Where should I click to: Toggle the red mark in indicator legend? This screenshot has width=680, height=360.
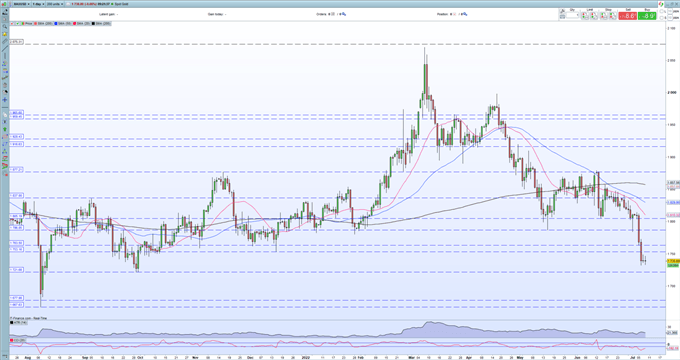pyautogui.click(x=12, y=23)
